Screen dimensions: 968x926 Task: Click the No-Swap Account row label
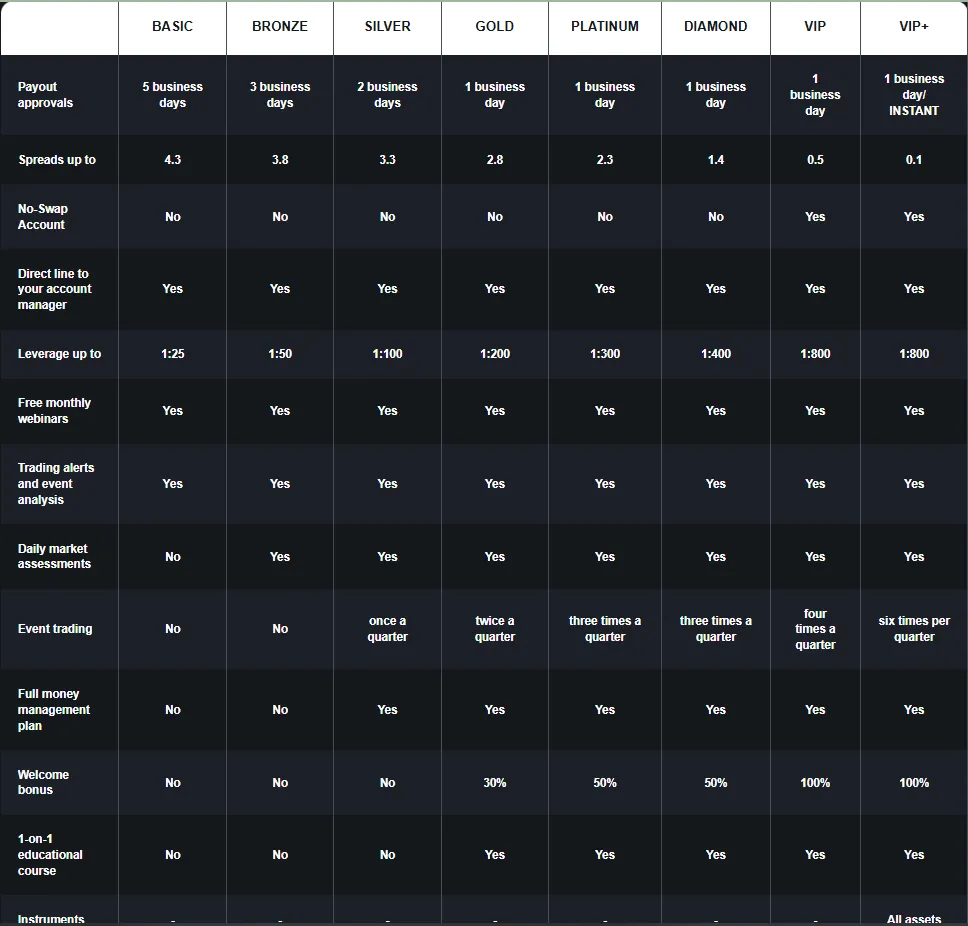(x=42, y=217)
